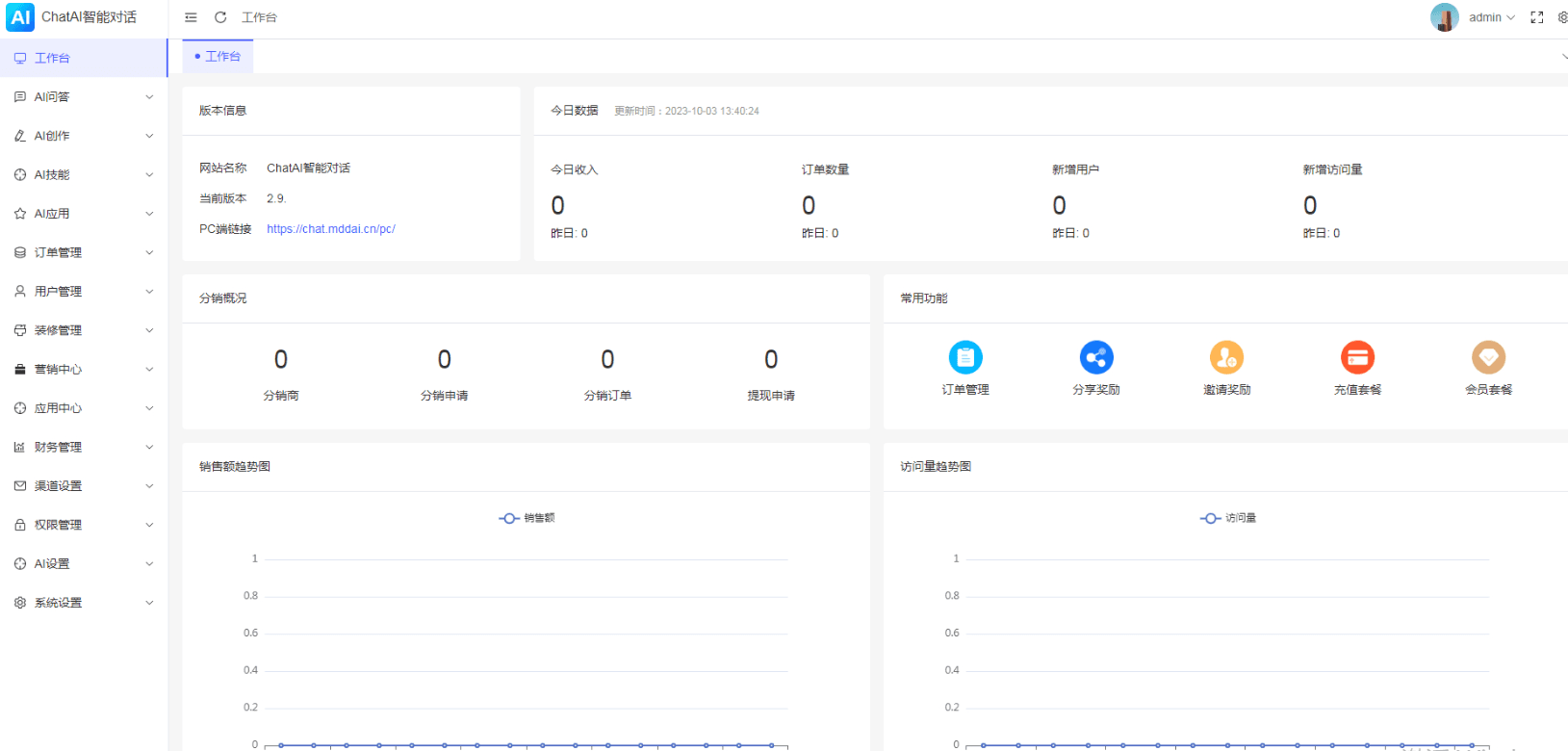Open the PC link chat.mddai.cn/pc
The height and width of the screenshot is (751, 1568).
[331, 229]
